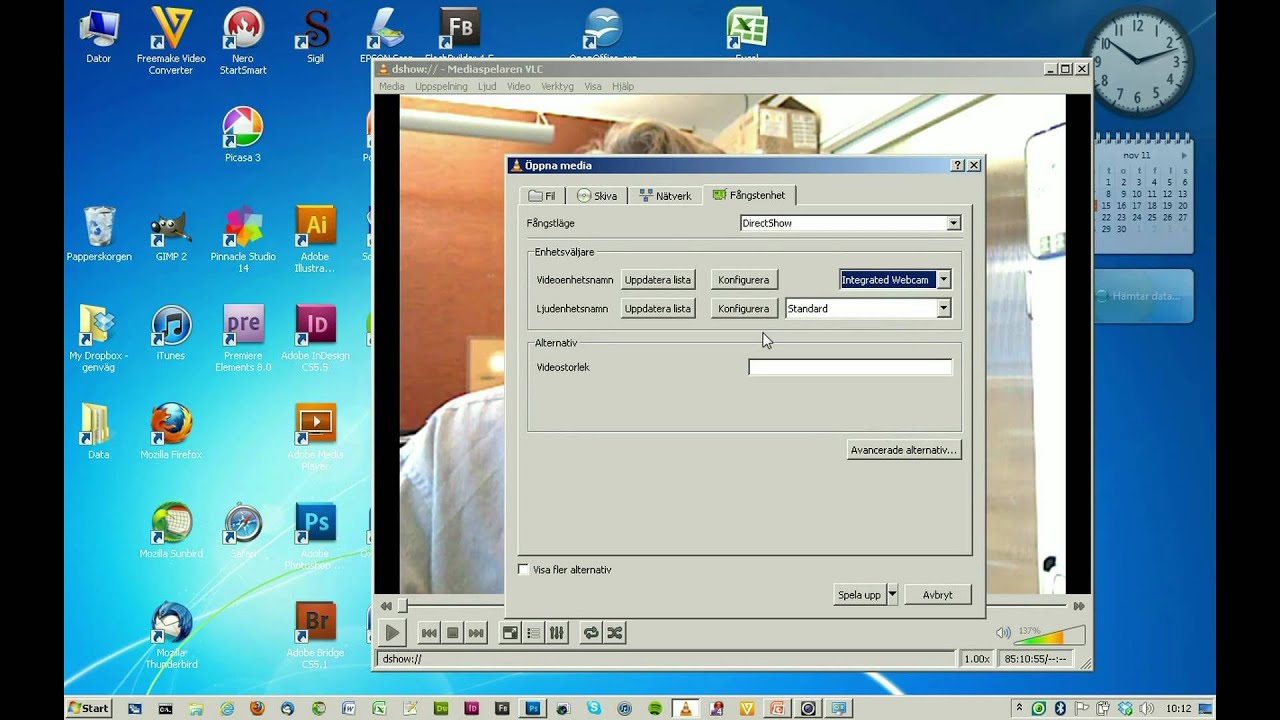Click the VLC seek bar handle

pyautogui.click(x=402, y=606)
